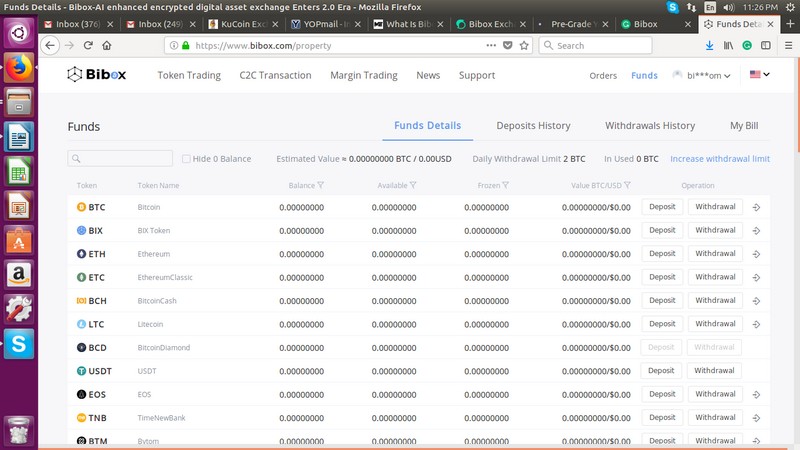The width and height of the screenshot is (800, 450).
Task: Click the BTC coin icon
Action: pyautogui.click(x=81, y=207)
